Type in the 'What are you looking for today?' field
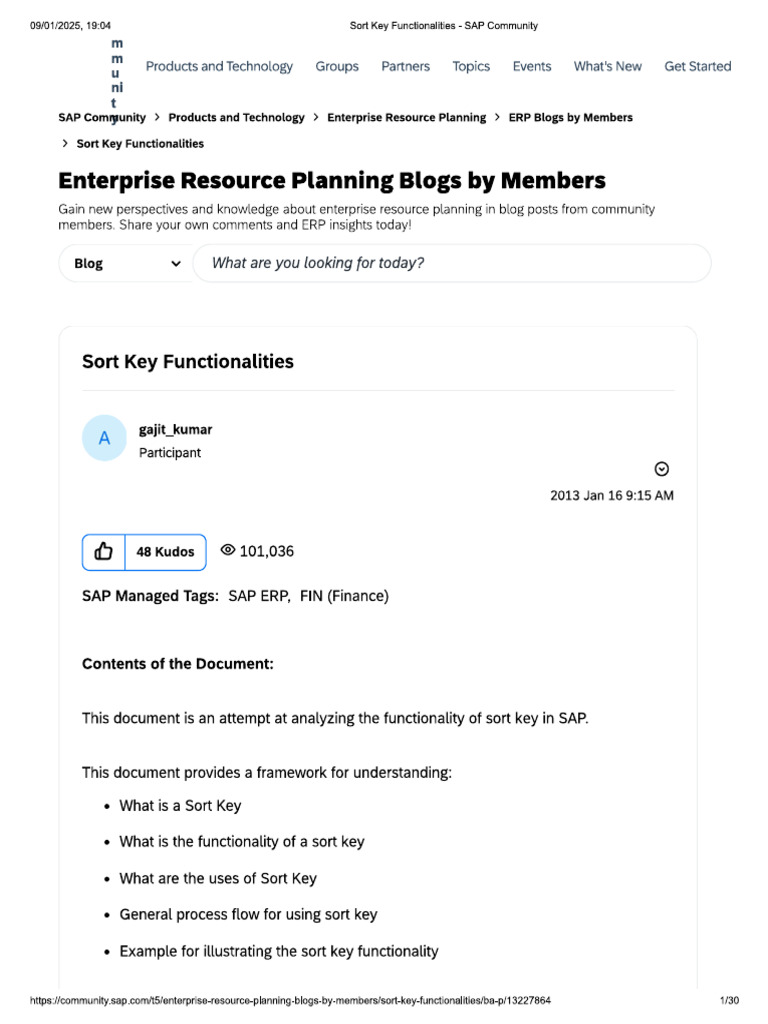The width and height of the screenshot is (768, 1024). tap(450, 263)
